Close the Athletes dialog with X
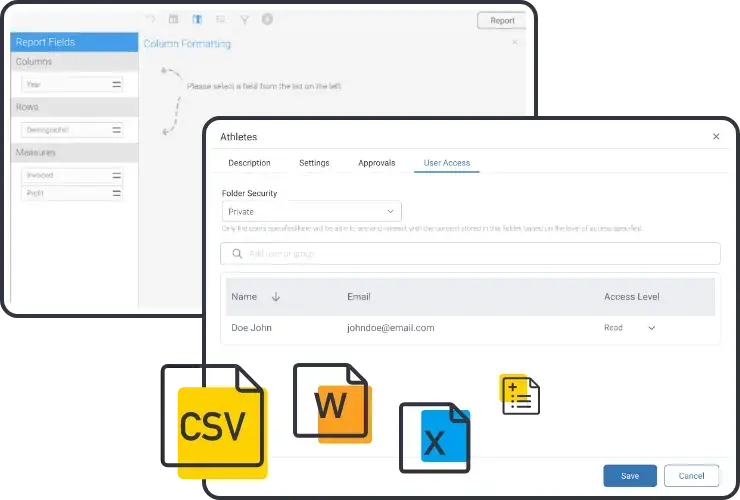Viewport: 740px width, 500px height. coord(716,136)
